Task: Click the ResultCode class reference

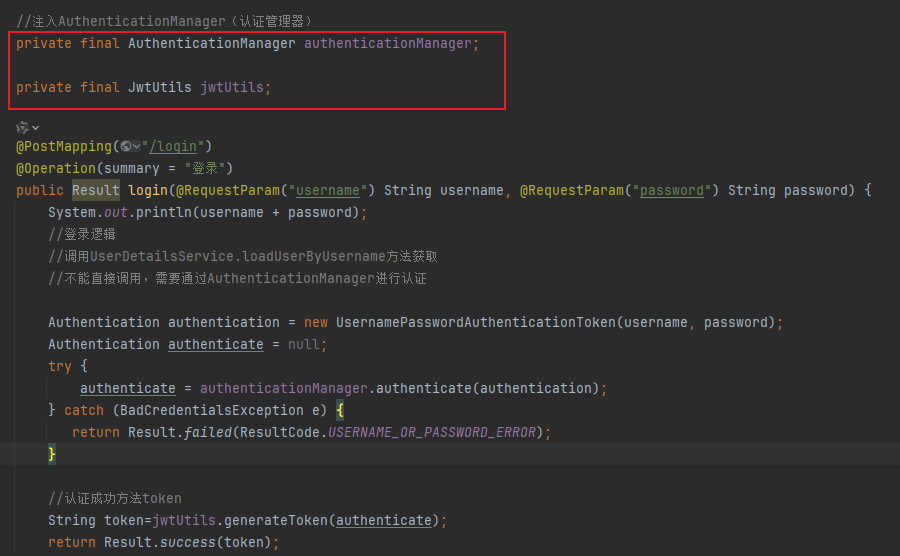Action: tap(280, 432)
